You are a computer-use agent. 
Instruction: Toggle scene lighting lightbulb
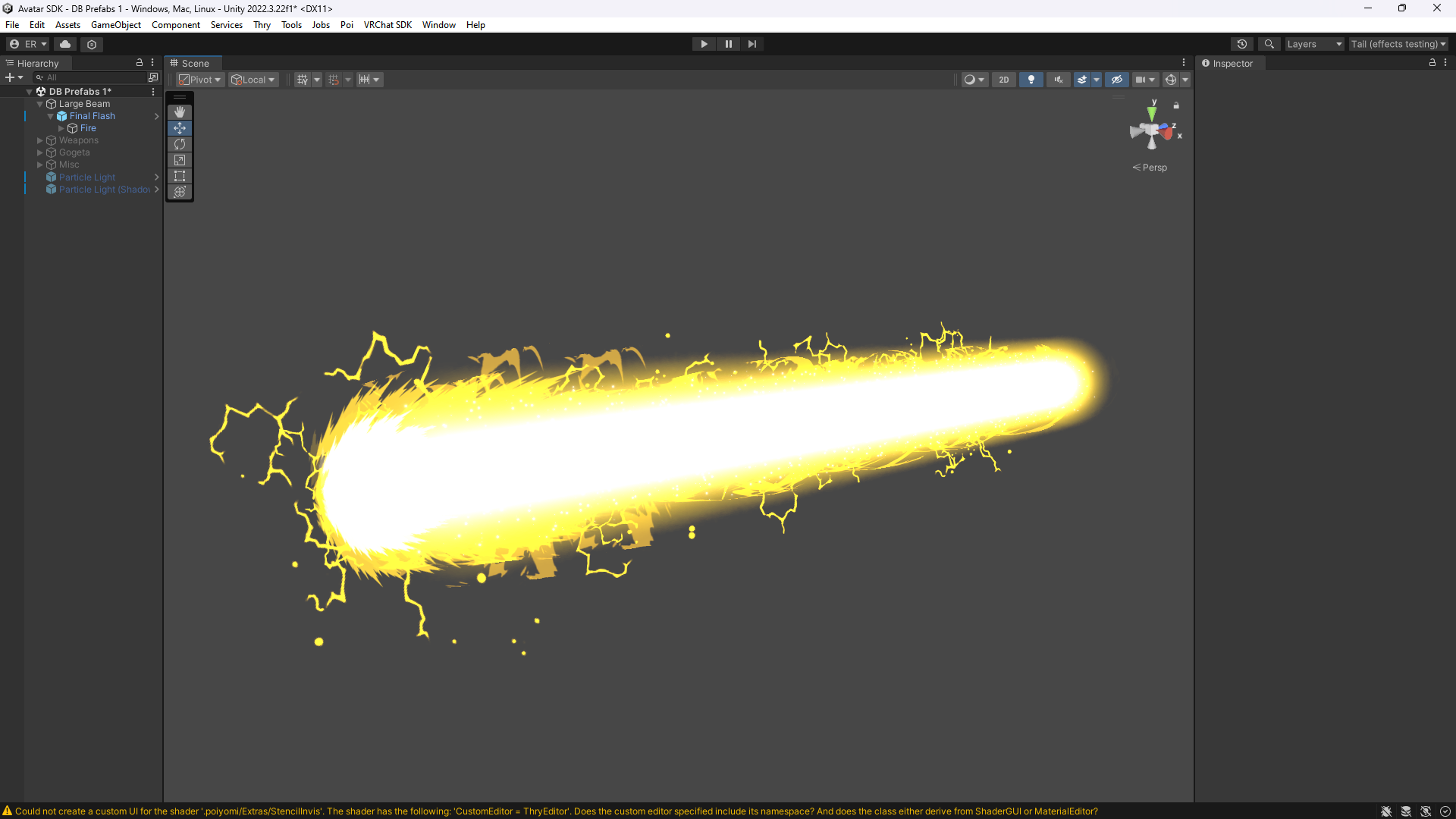[x=1031, y=80]
